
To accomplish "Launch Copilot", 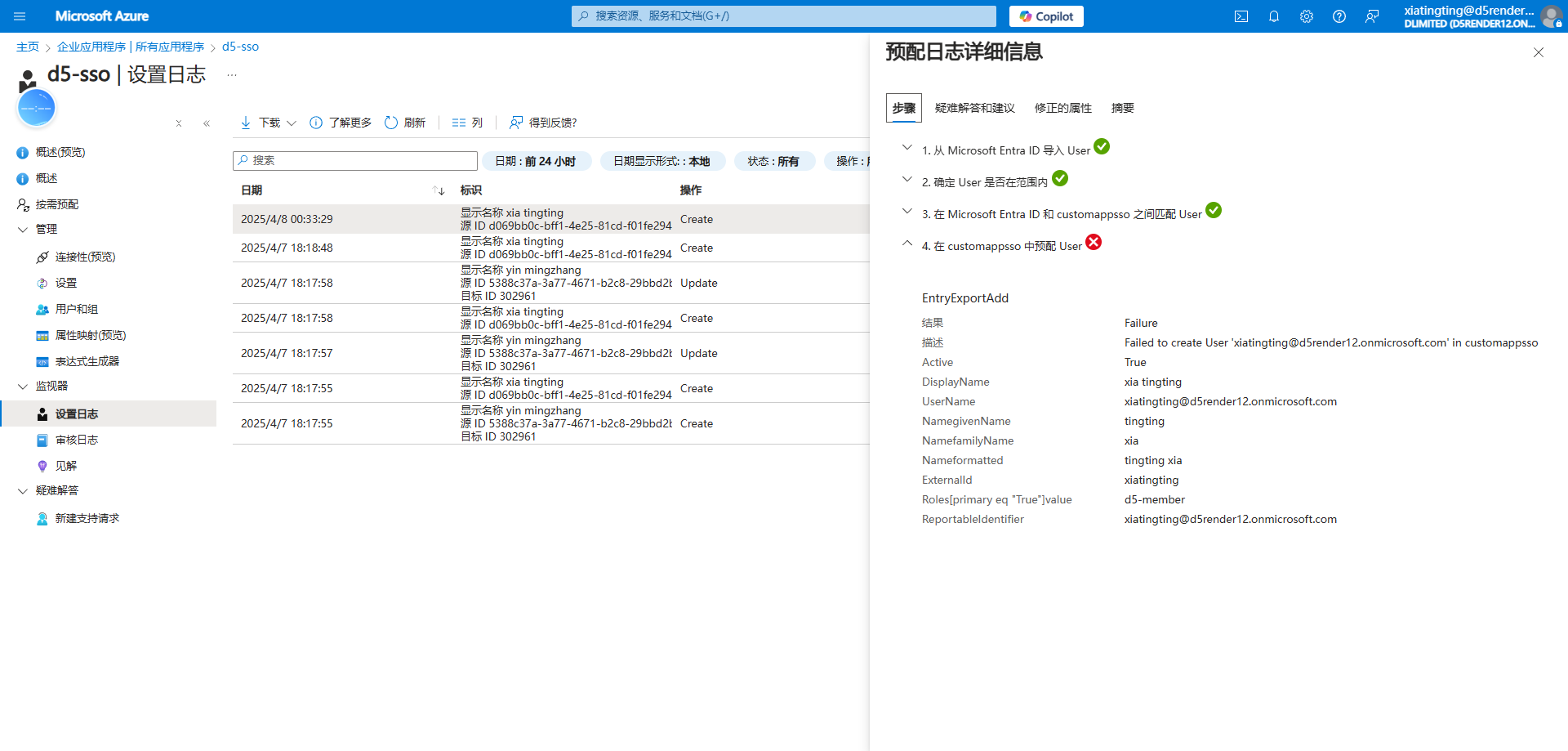I will coord(1046,16).
